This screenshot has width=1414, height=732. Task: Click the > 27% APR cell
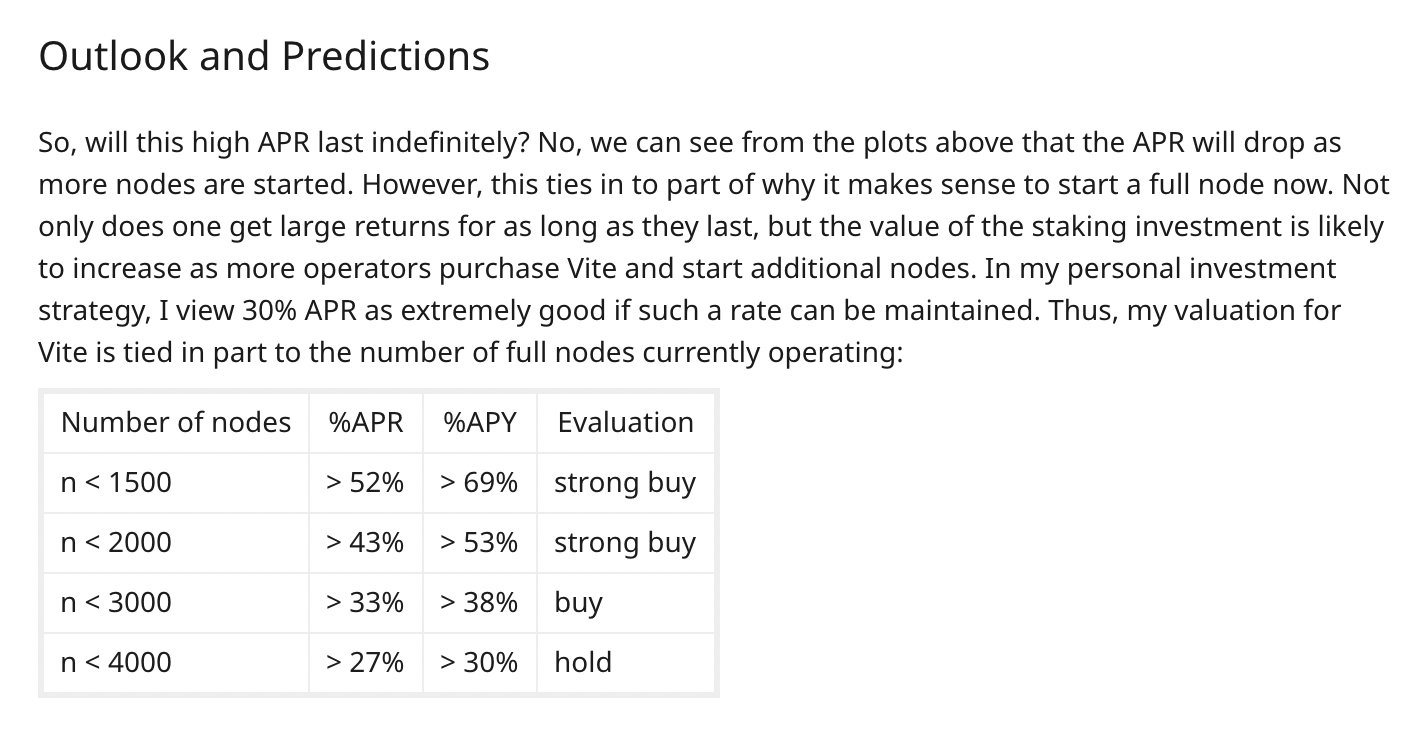365,663
